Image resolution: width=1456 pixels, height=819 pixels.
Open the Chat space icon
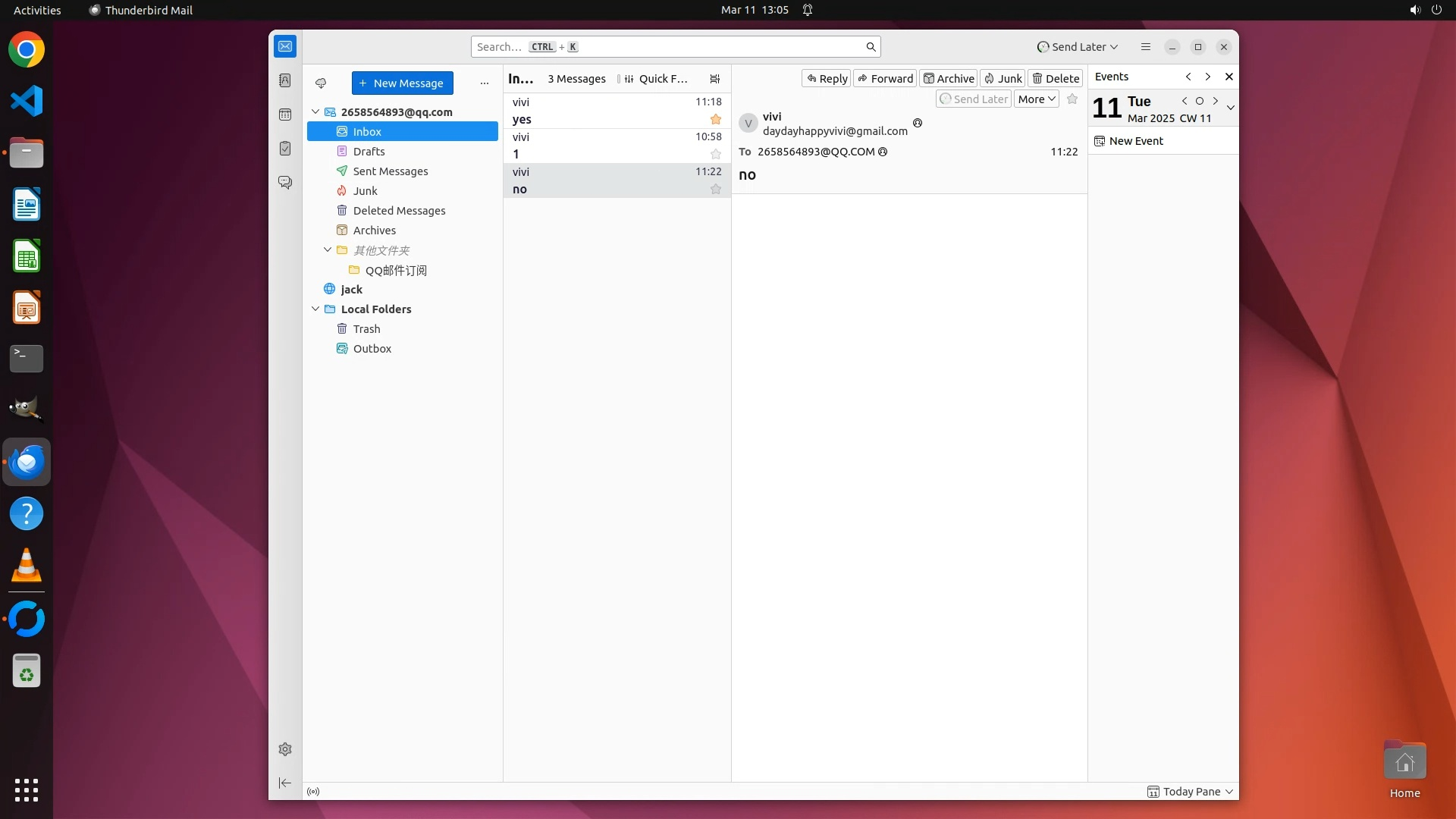click(285, 183)
